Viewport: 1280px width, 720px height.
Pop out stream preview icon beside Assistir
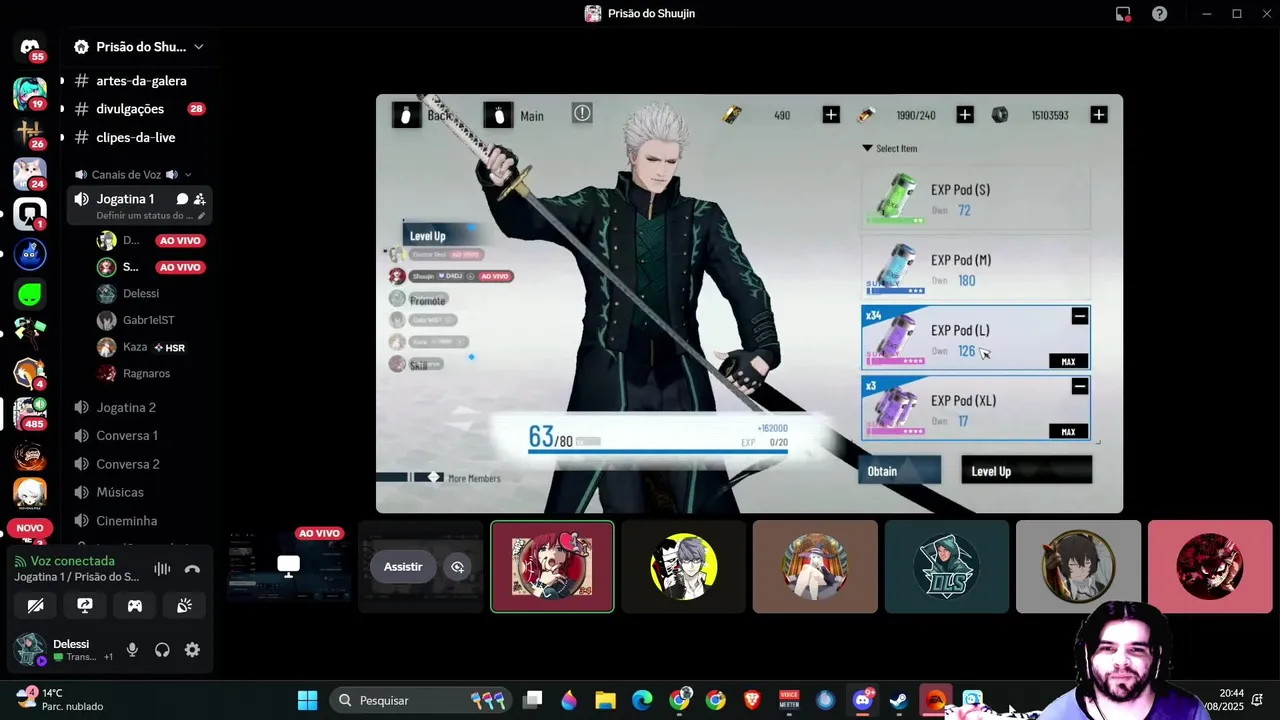pos(457,567)
